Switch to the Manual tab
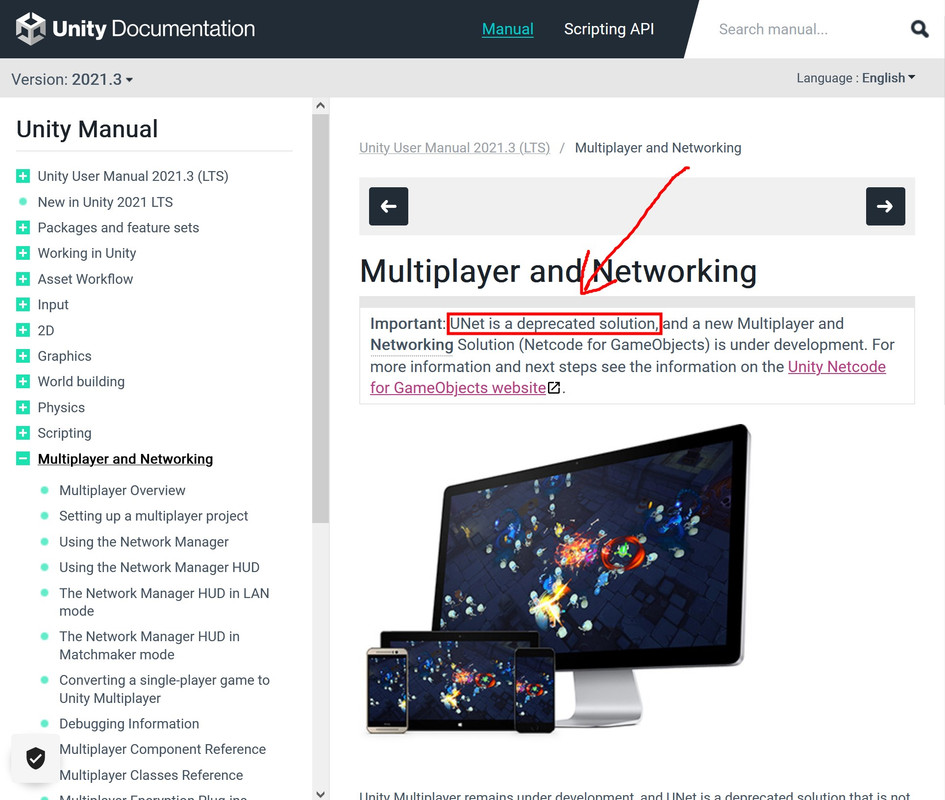Viewport: 945px width, 800px height. tap(507, 29)
